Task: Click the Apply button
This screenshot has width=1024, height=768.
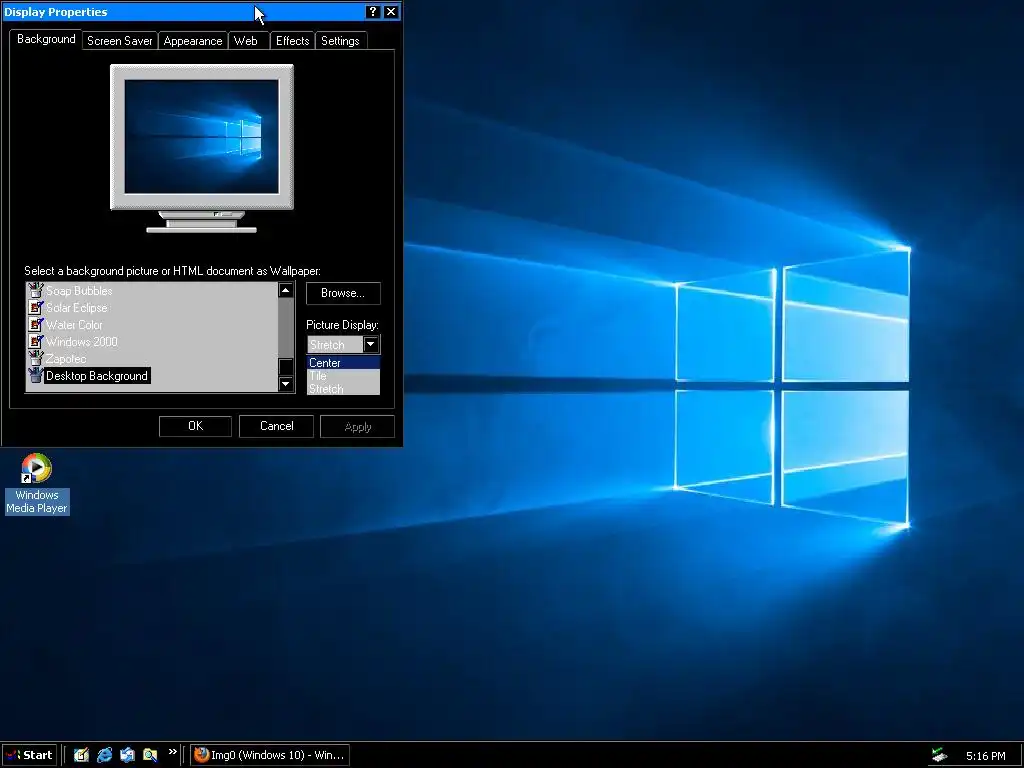Action: coord(357,426)
